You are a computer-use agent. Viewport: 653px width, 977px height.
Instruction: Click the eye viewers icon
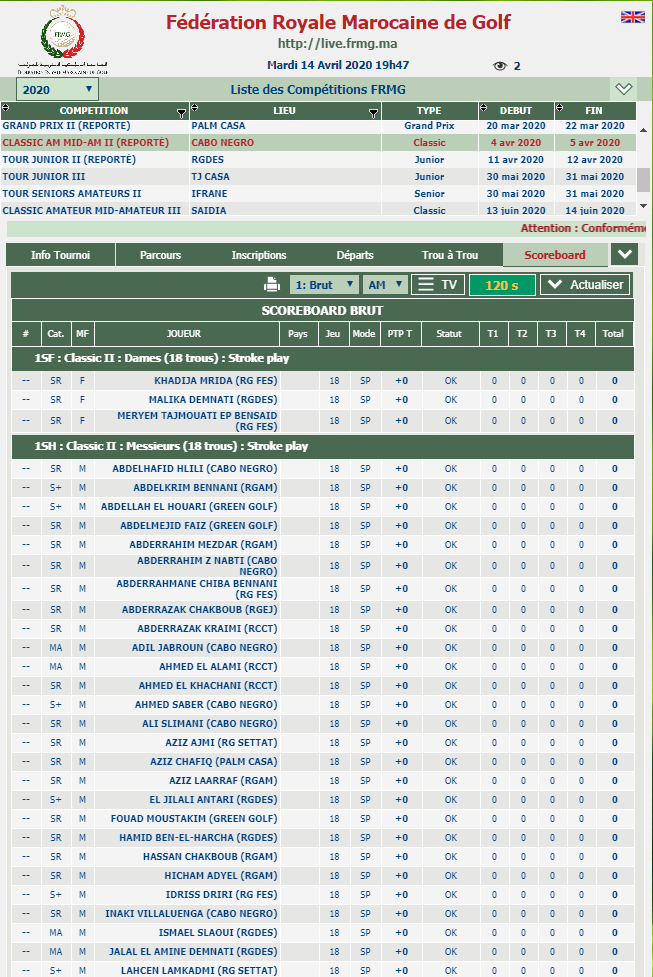pyautogui.click(x=500, y=65)
